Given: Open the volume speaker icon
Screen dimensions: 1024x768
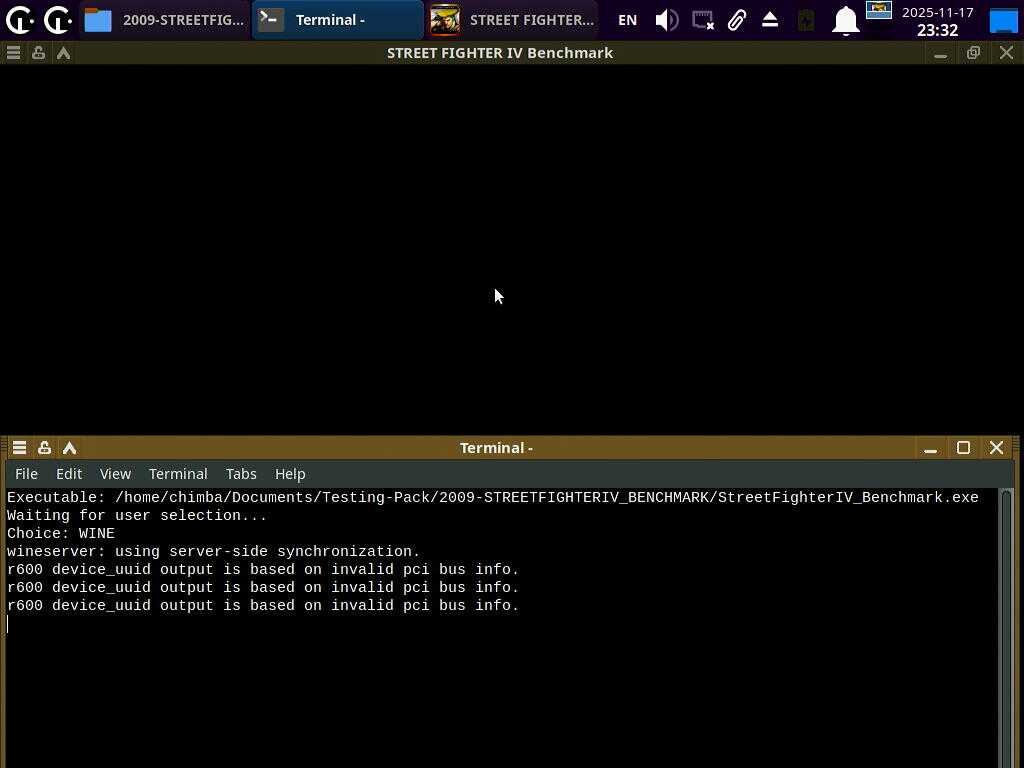Looking at the screenshot, I should 666,20.
